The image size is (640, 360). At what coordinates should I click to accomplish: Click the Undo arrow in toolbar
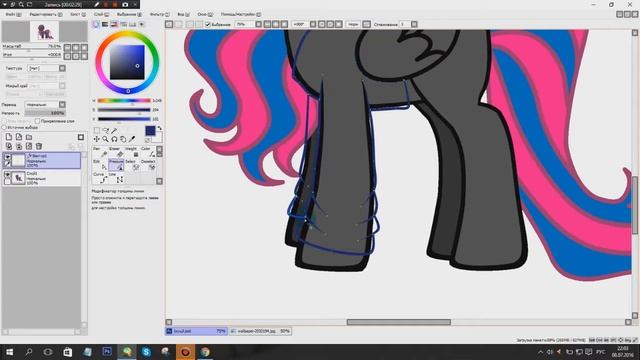point(169,24)
